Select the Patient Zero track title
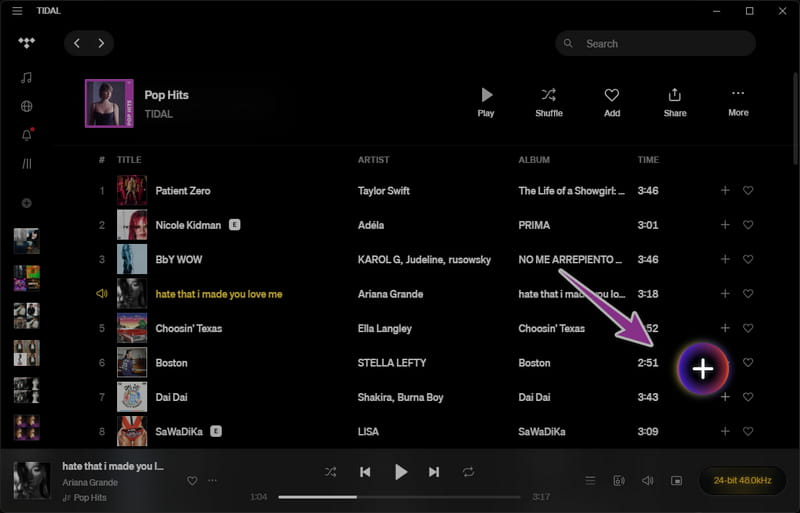The image size is (800, 513). click(x=183, y=191)
